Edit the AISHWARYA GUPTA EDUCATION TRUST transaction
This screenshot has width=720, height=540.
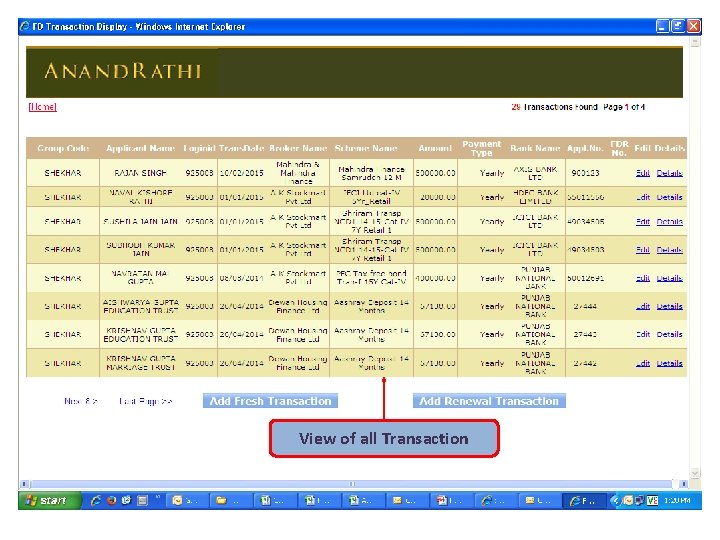[x=643, y=306]
